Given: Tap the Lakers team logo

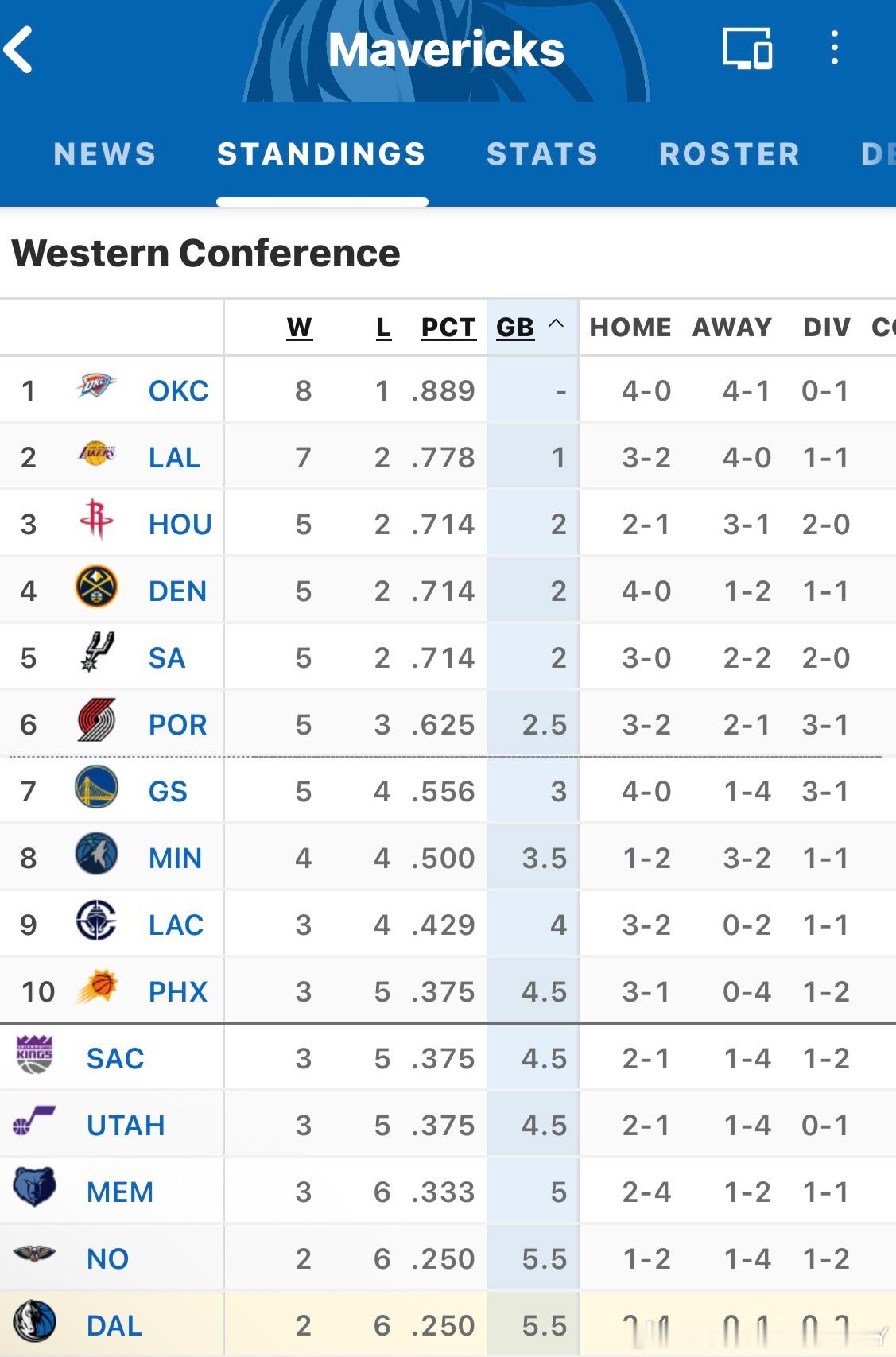Looking at the screenshot, I should [x=96, y=455].
